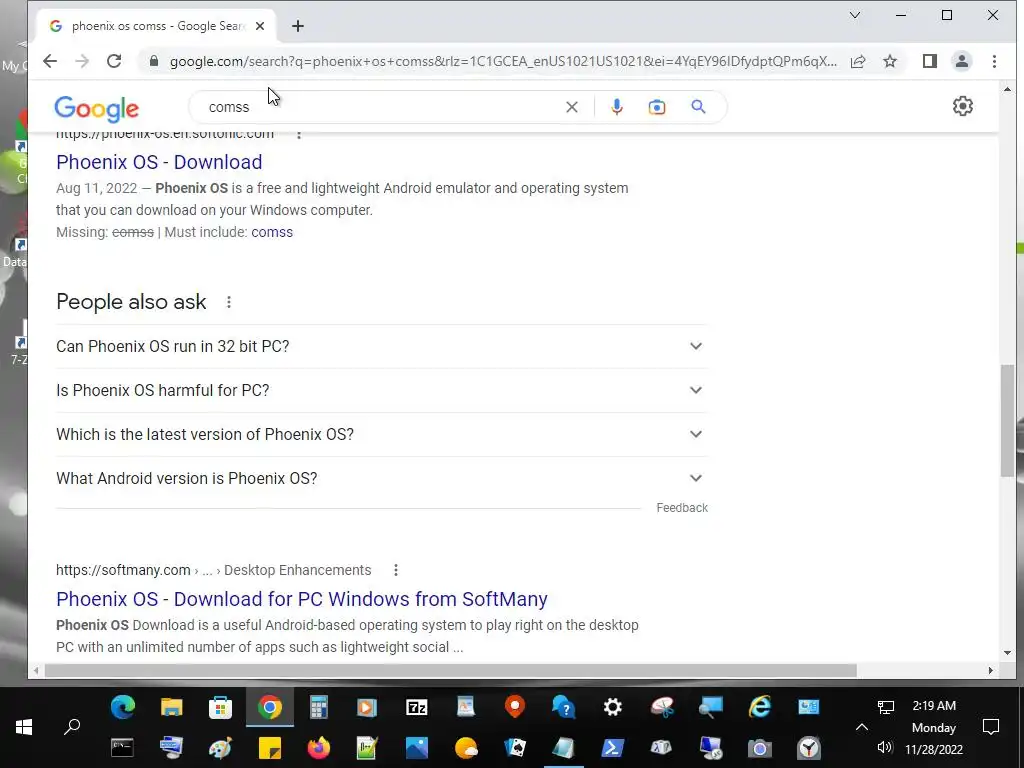Start voice search with the microphone
Image resolution: width=1024 pixels, height=768 pixels.
616,107
